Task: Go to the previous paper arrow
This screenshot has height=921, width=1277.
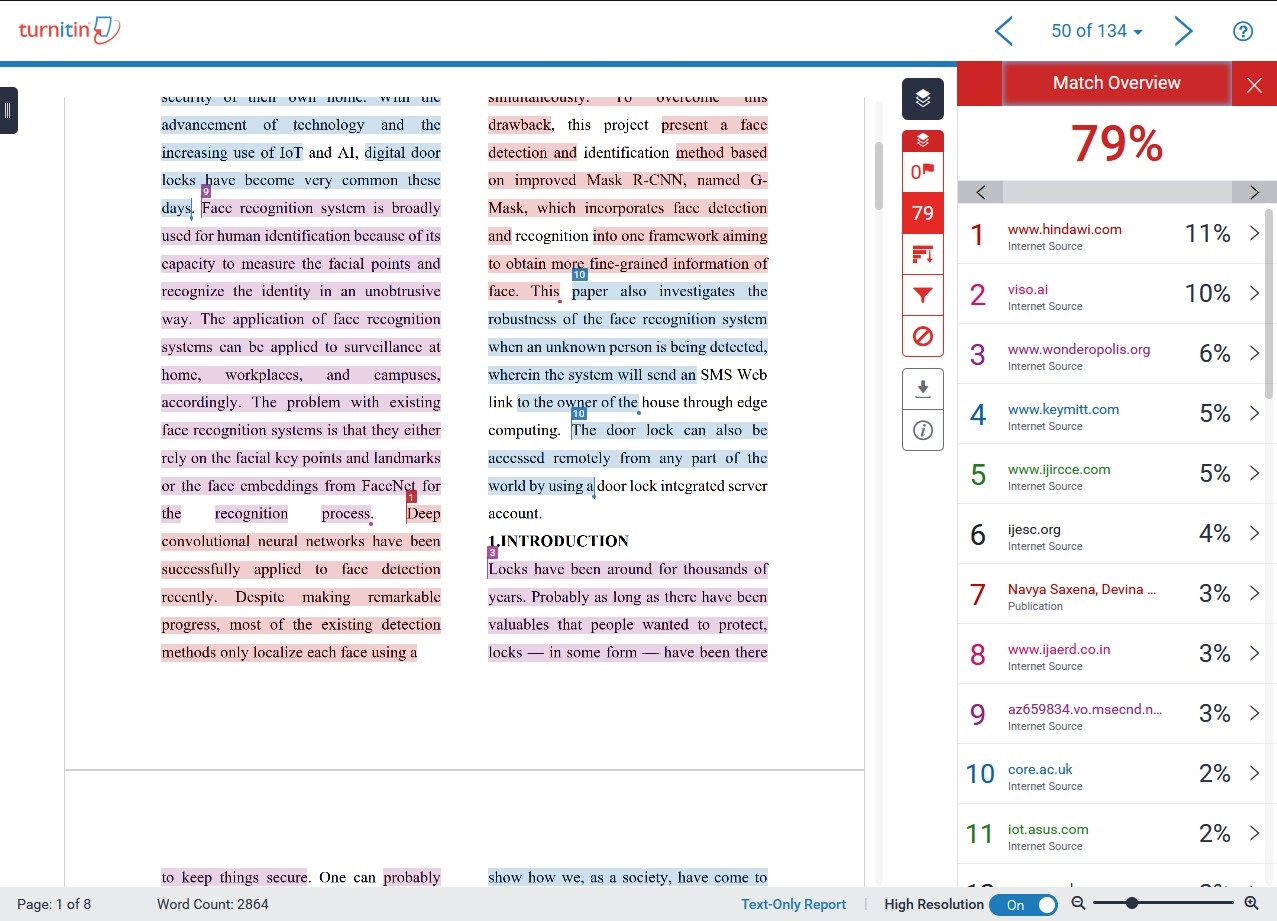Action: (x=1004, y=32)
